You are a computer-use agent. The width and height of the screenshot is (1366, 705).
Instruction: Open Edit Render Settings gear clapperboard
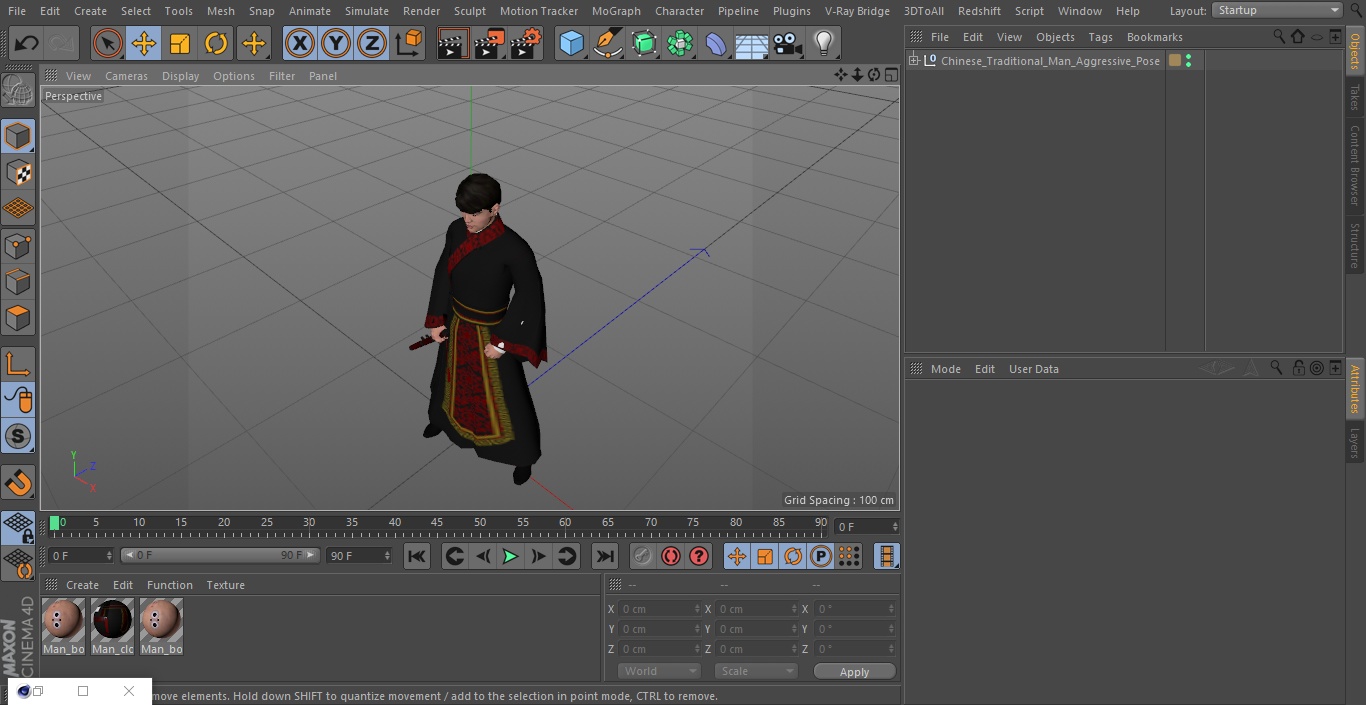click(526, 43)
